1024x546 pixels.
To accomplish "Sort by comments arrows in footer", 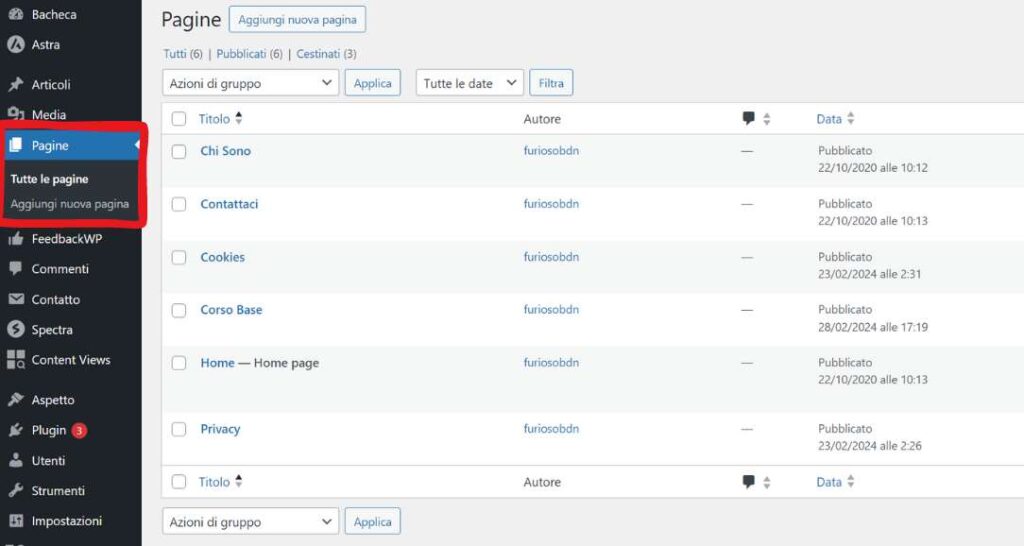I will point(767,482).
